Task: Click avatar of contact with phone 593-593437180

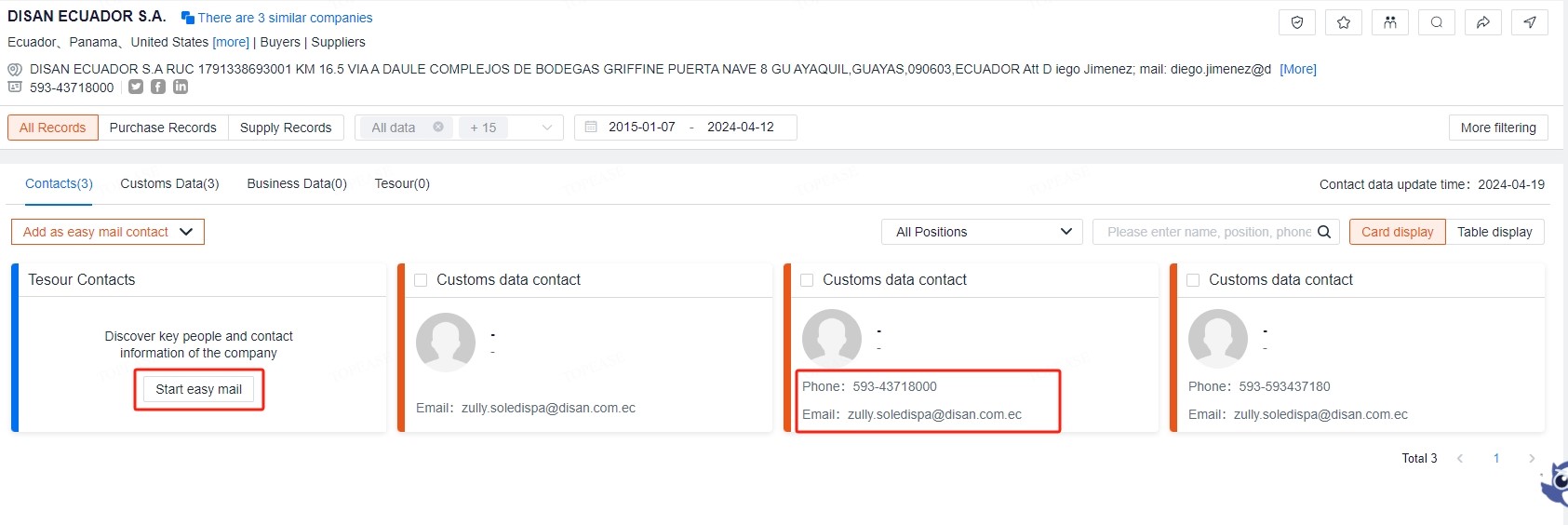Action: (x=1218, y=339)
